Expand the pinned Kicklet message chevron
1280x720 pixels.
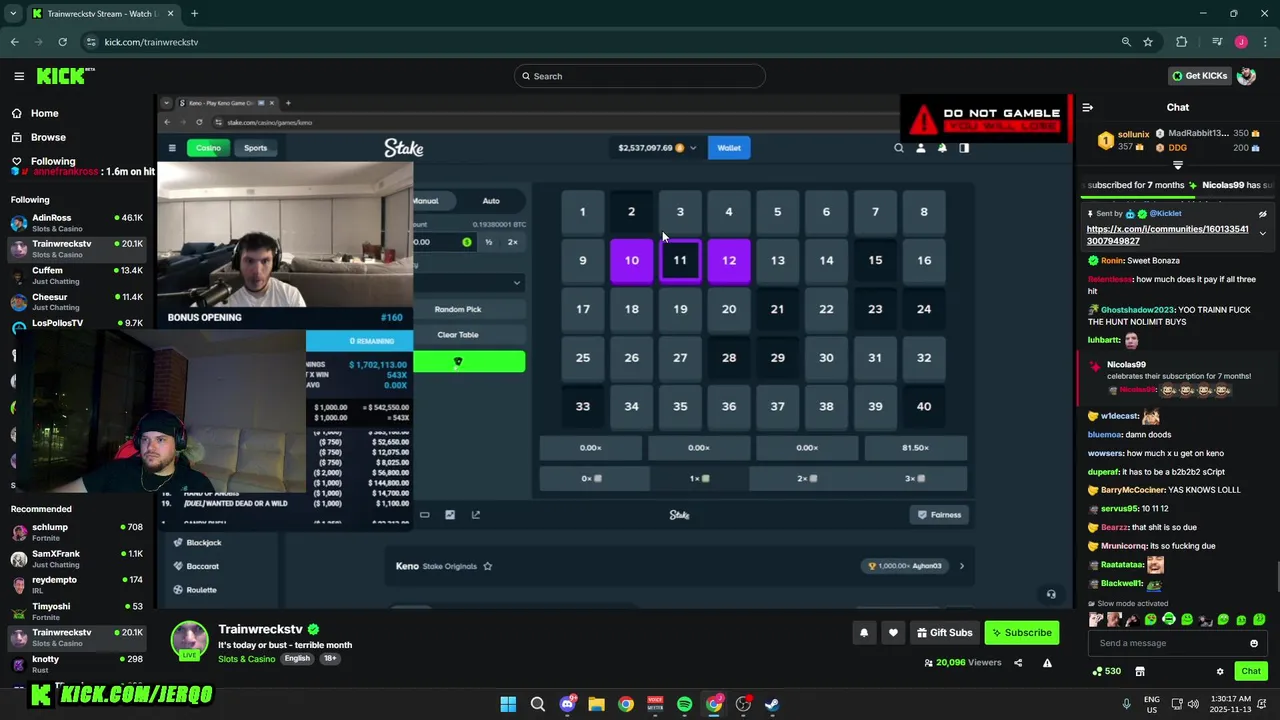[x=1262, y=233]
